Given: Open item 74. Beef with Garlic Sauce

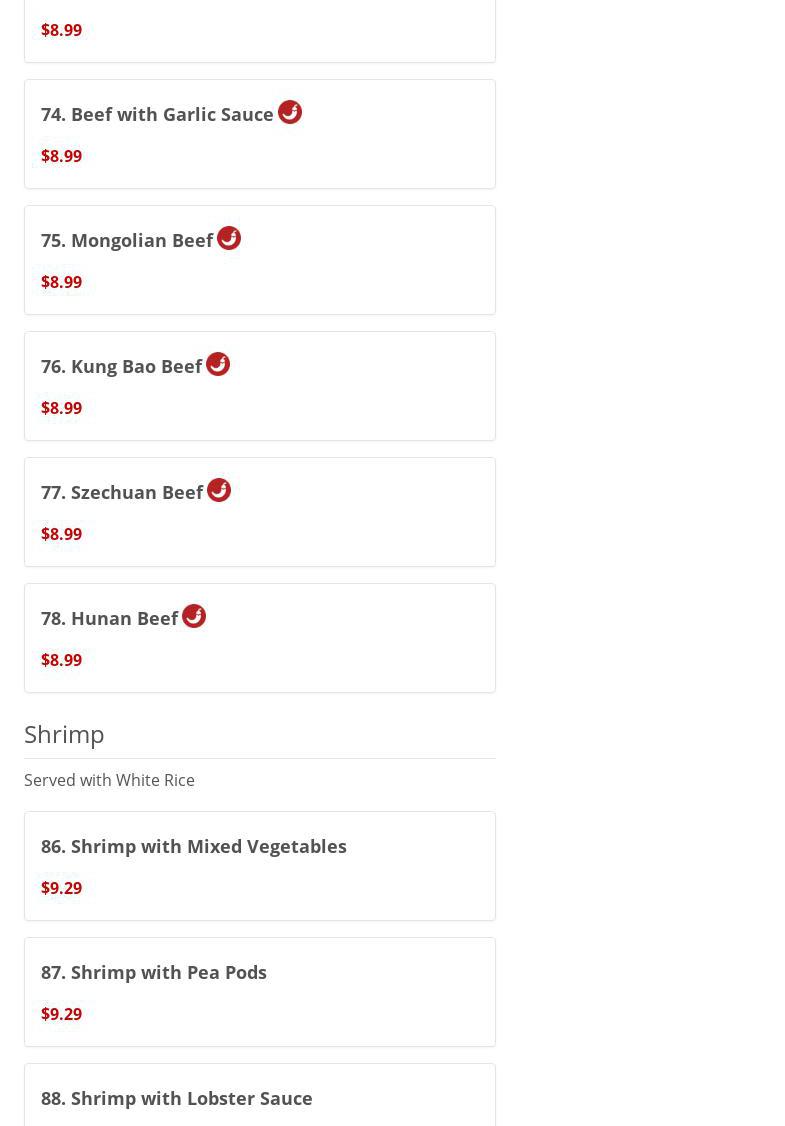Looking at the screenshot, I should point(157,115).
